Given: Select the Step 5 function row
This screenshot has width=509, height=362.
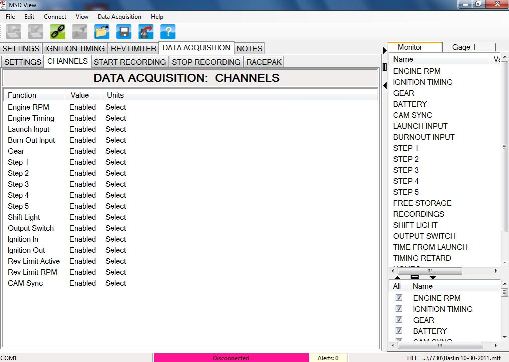Looking at the screenshot, I should pyautogui.click(x=18, y=206).
